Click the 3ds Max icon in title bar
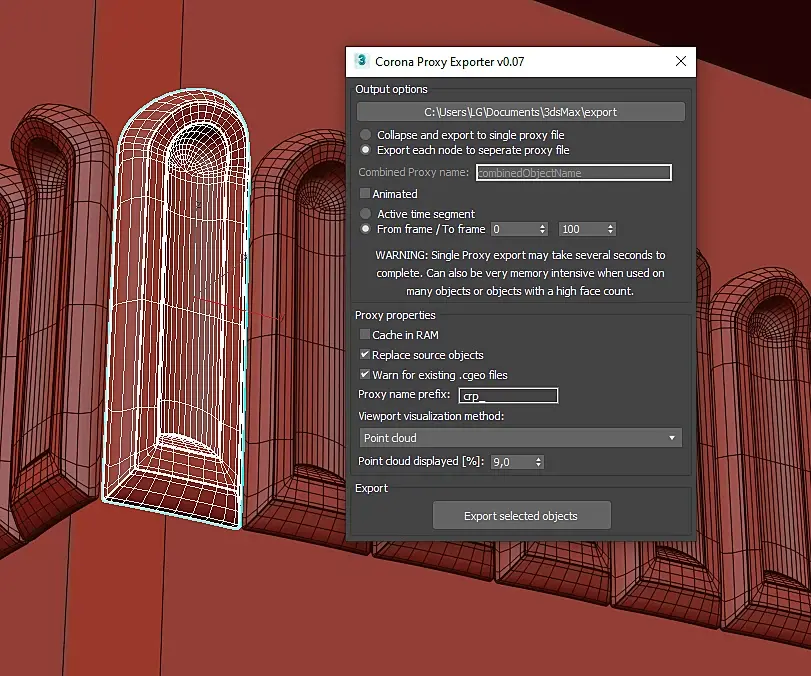This screenshot has width=811, height=676. pyautogui.click(x=362, y=61)
